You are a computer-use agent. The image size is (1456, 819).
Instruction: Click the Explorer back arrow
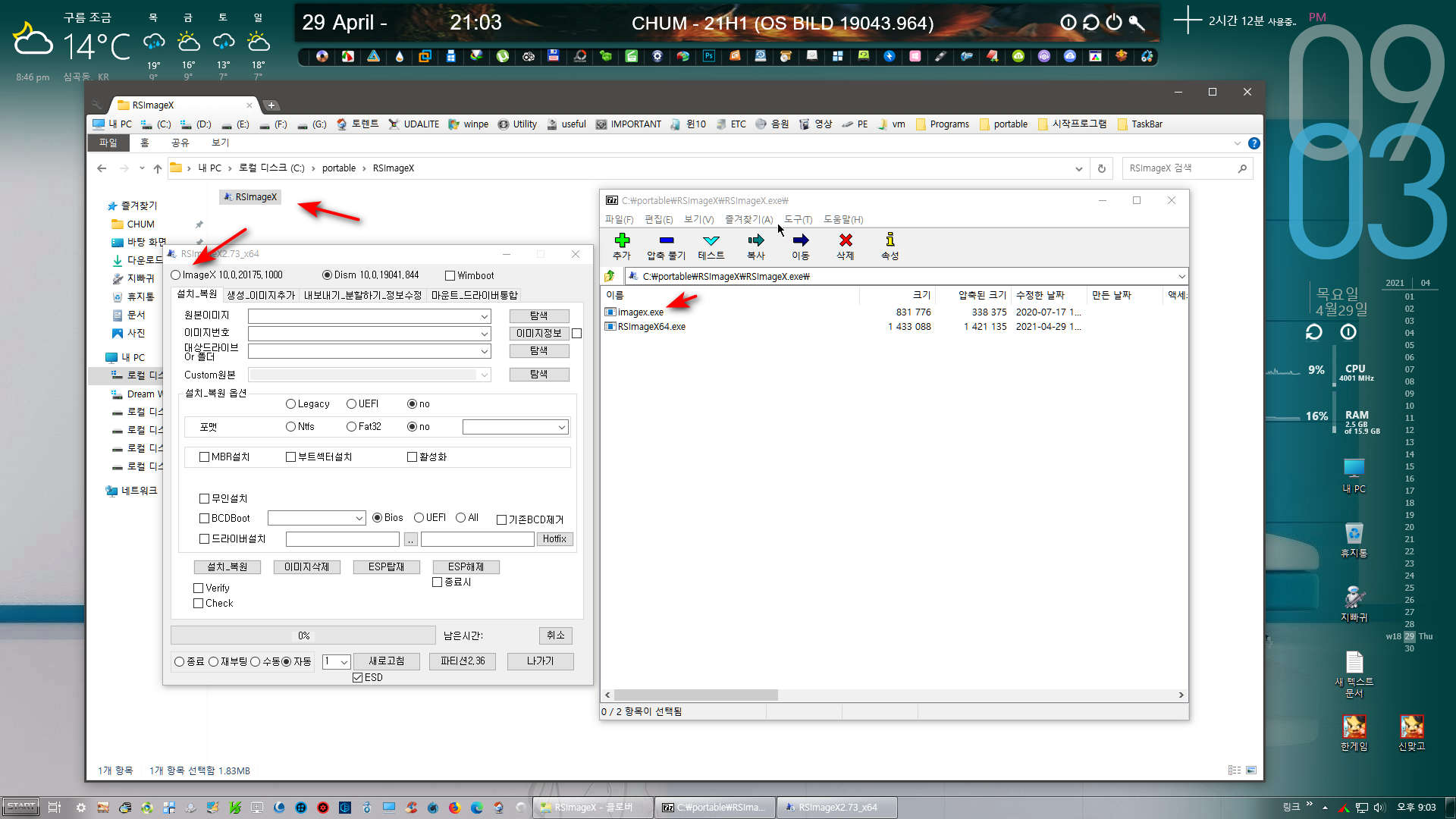[x=102, y=168]
